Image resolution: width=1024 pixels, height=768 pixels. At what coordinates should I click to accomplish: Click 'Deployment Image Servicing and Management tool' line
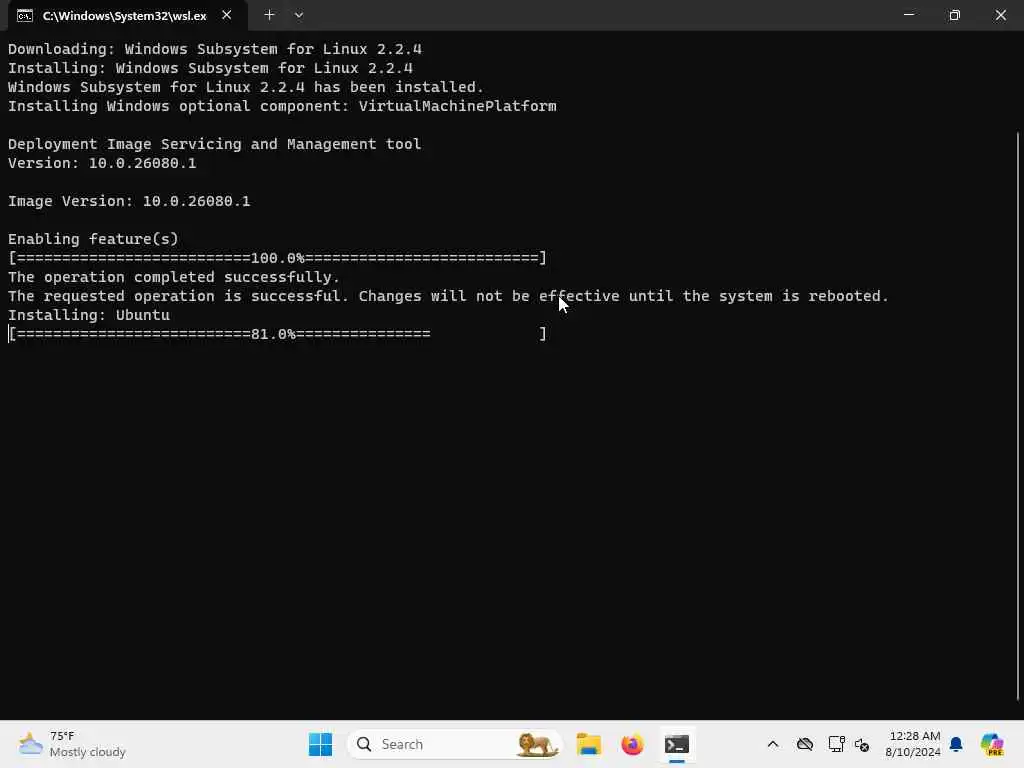click(x=214, y=144)
